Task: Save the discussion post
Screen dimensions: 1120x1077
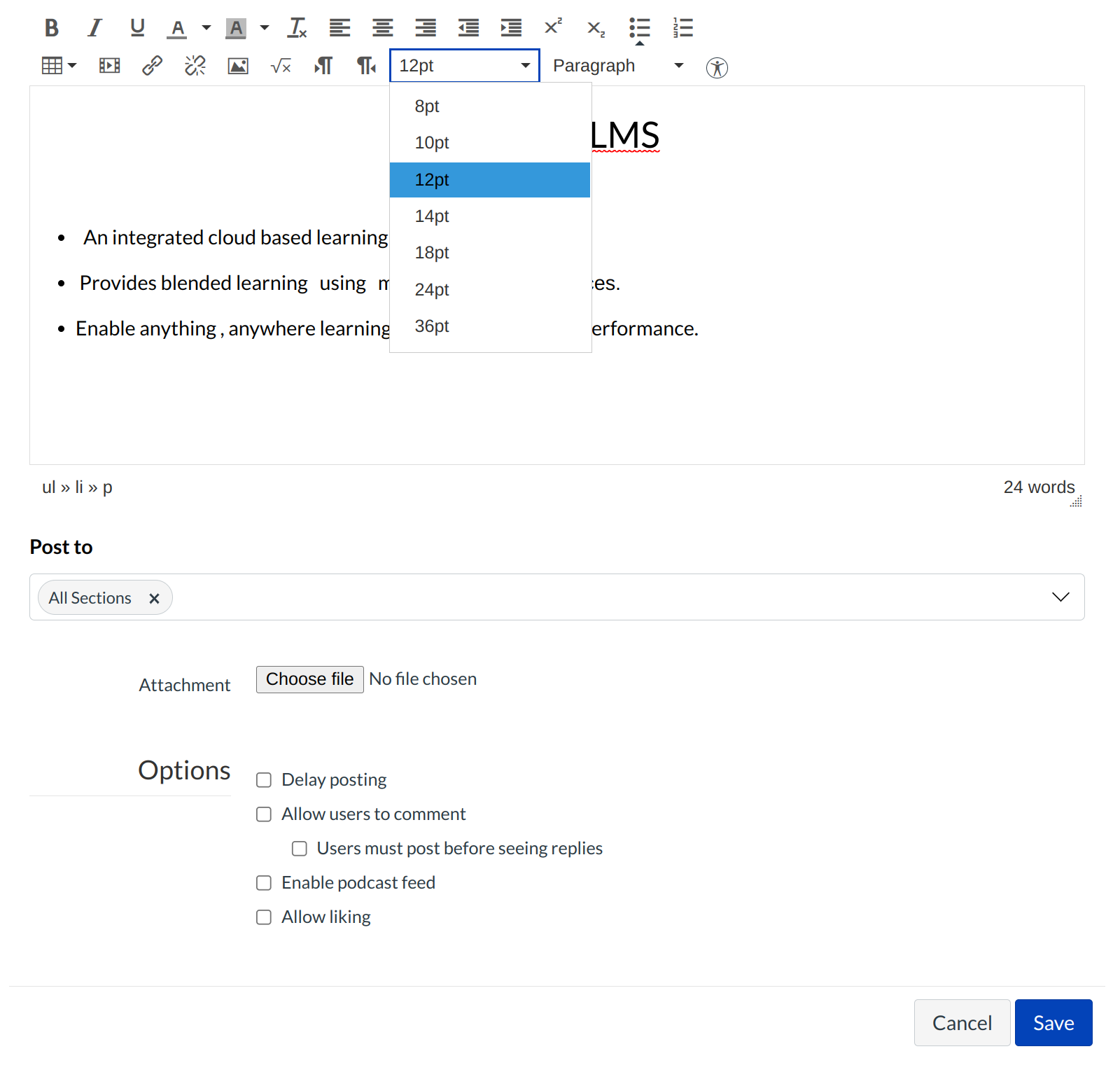Action: tap(1053, 1022)
